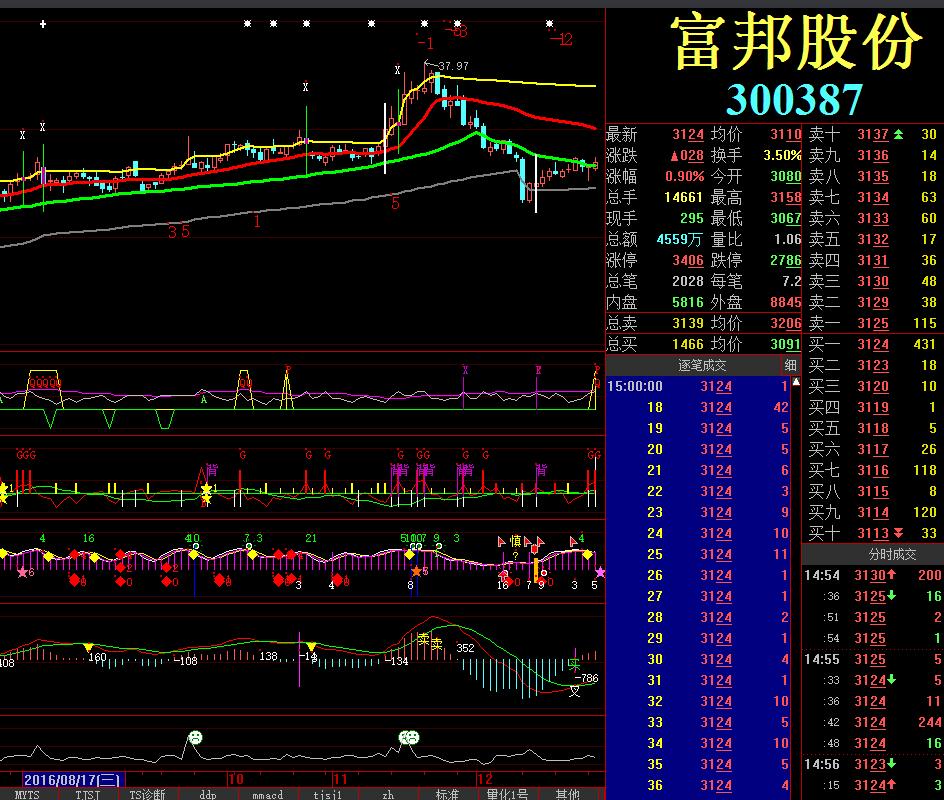Click the 换手 3.50% value

pyautogui.click(x=782, y=155)
